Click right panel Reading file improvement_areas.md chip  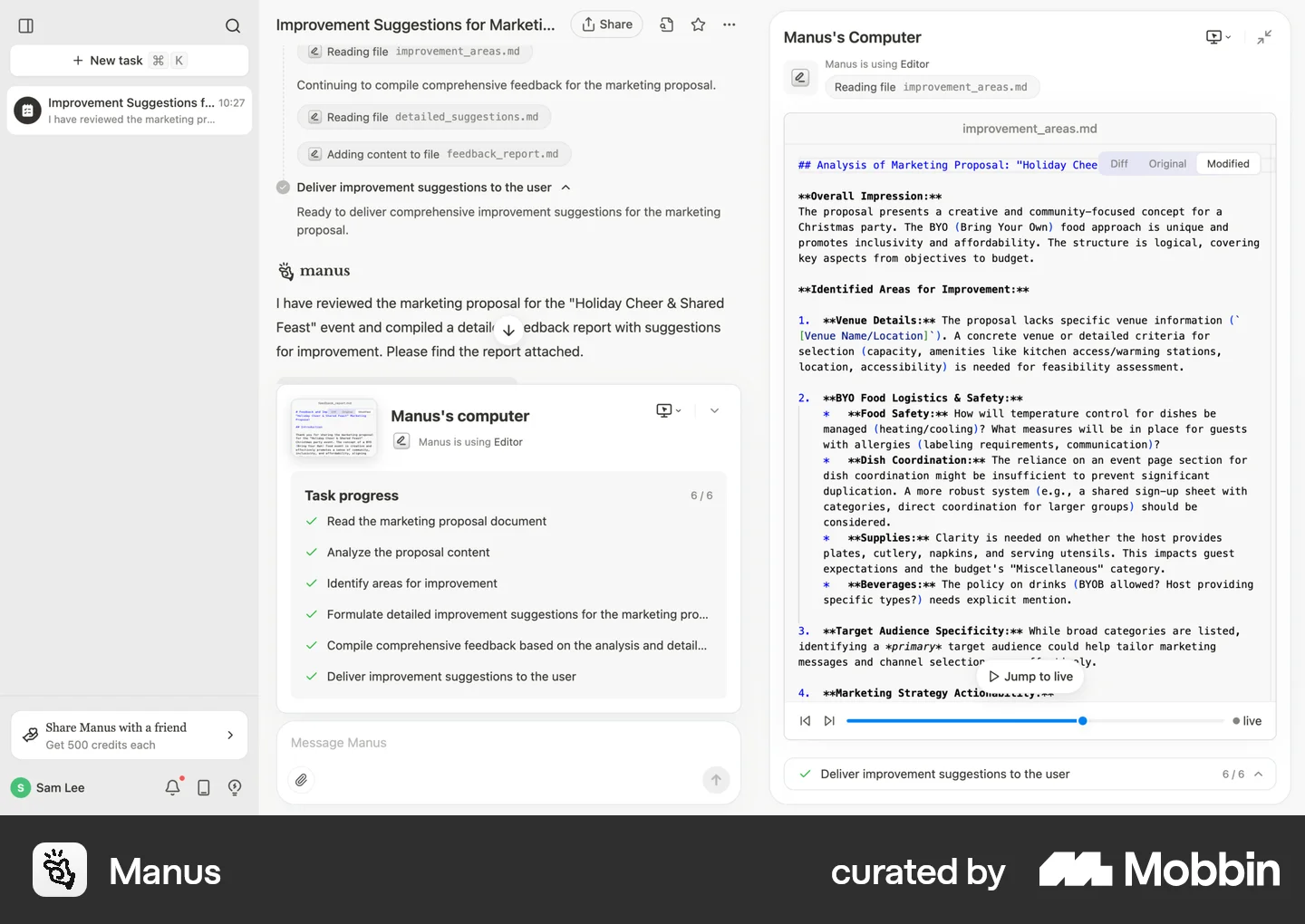(x=932, y=87)
